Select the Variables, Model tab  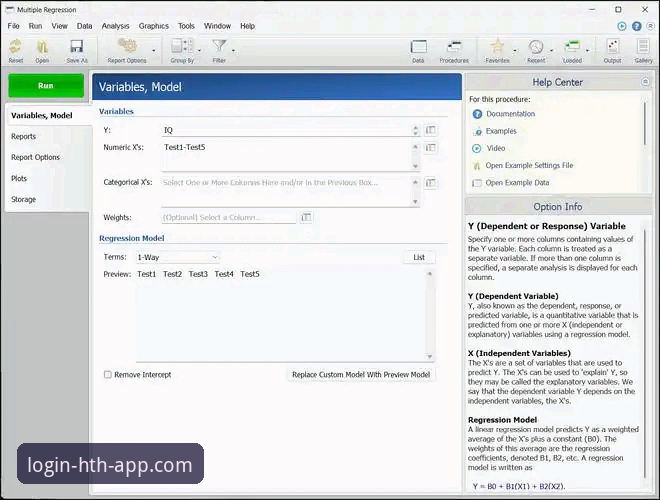coord(49,115)
